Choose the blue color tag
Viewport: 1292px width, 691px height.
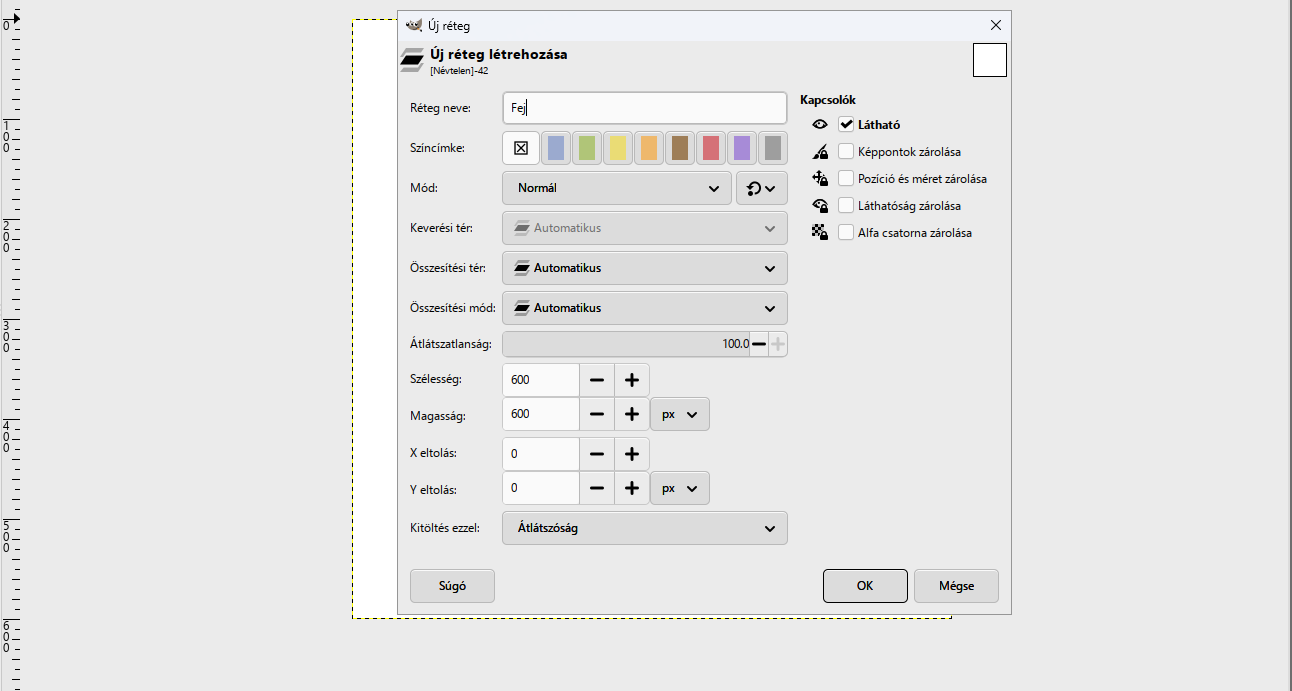(556, 148)
